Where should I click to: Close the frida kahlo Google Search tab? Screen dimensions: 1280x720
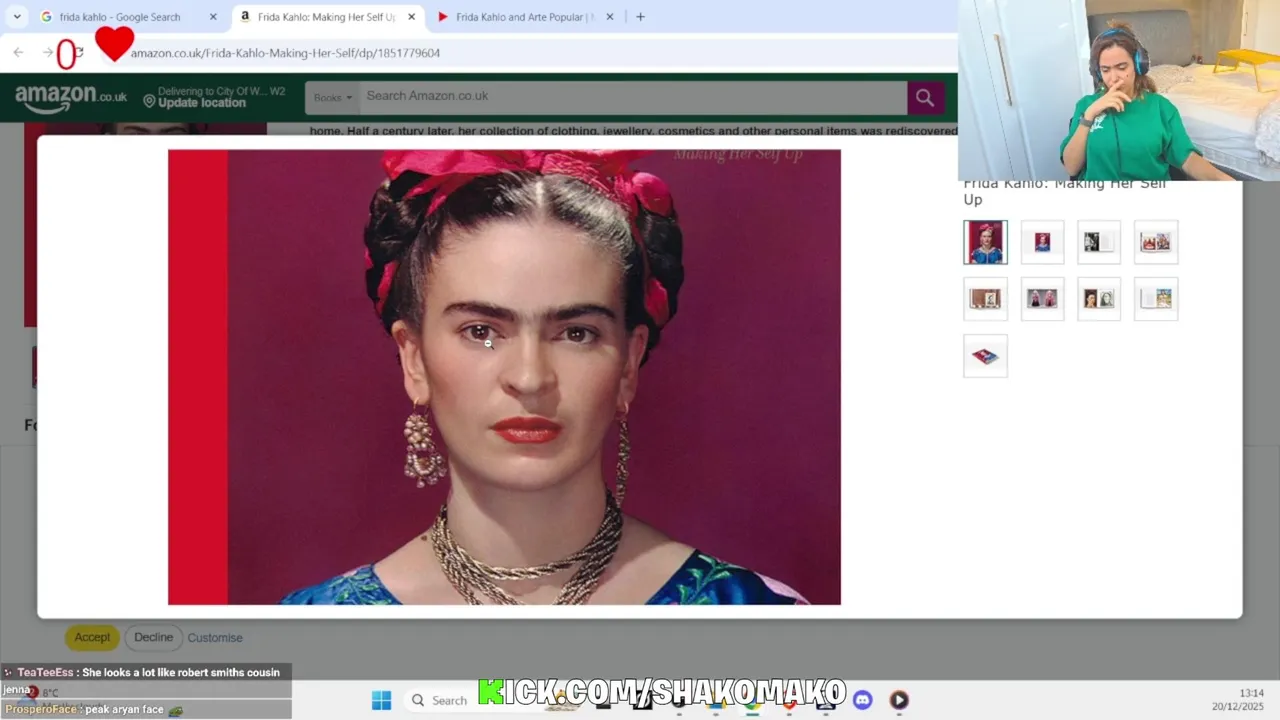pyautogui.click(x=213, y=17)
